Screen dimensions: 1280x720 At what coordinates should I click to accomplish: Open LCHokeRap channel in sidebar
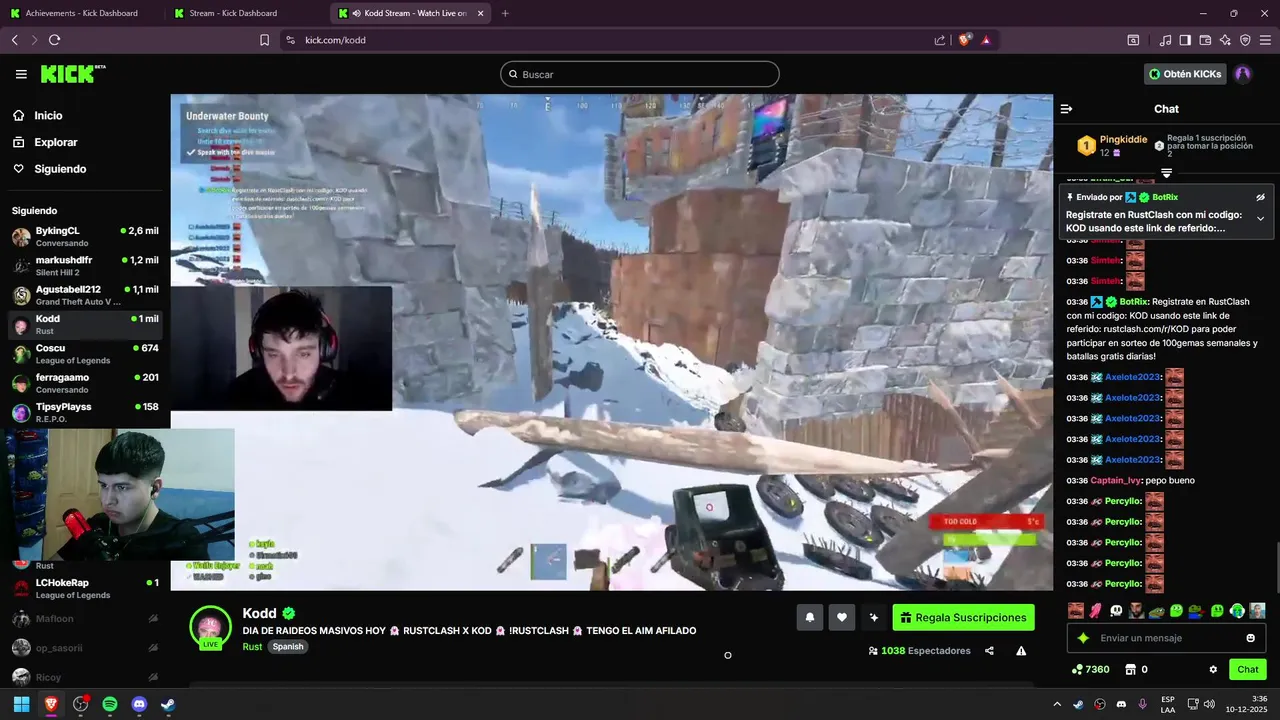(x=85, y=589)
